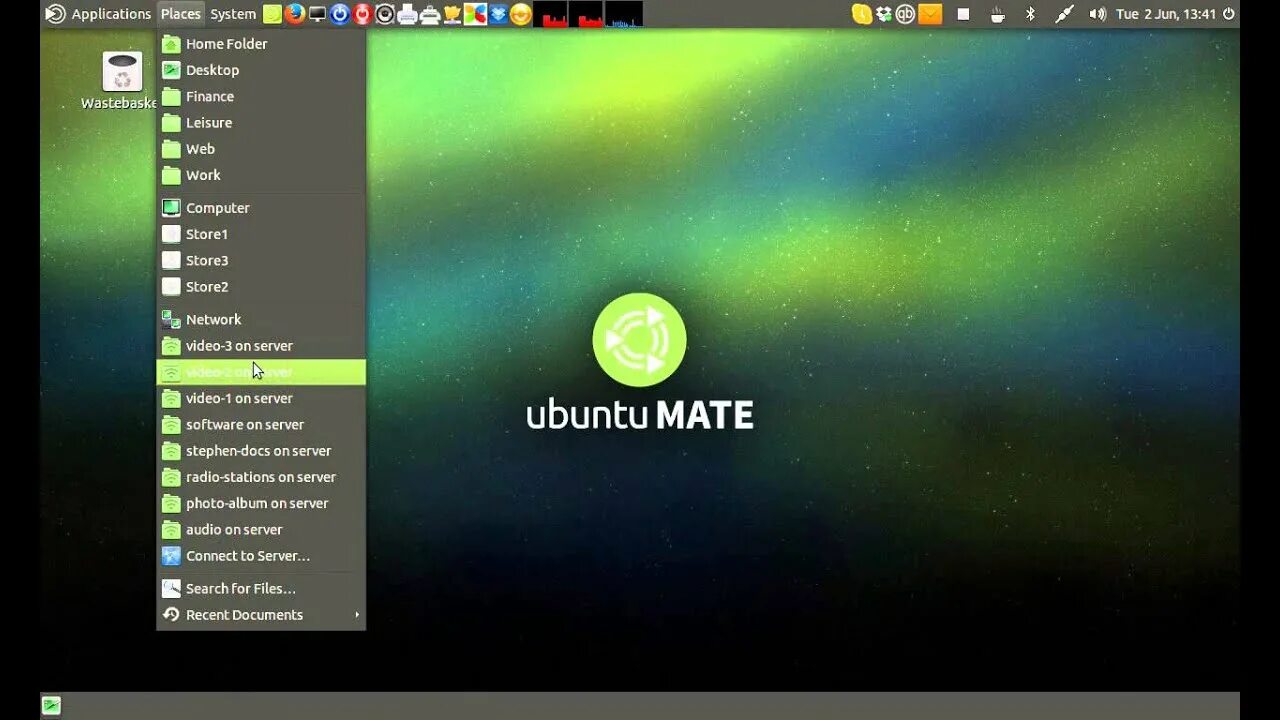The image size is (1280, 720).
Task: Open first red system monitor graph
Action: 550,14
